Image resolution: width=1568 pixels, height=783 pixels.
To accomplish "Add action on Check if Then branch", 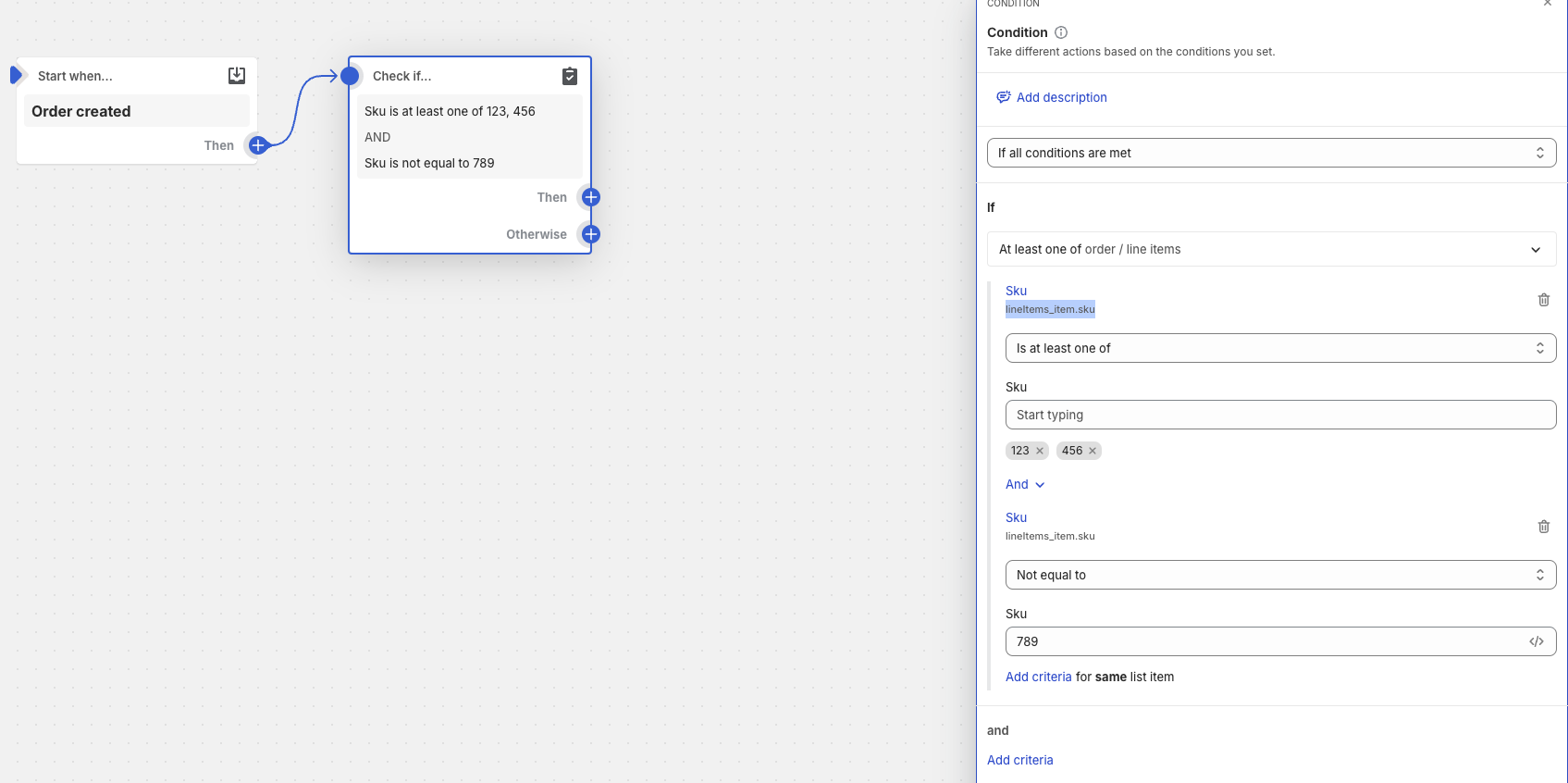I will pos(591,197).
